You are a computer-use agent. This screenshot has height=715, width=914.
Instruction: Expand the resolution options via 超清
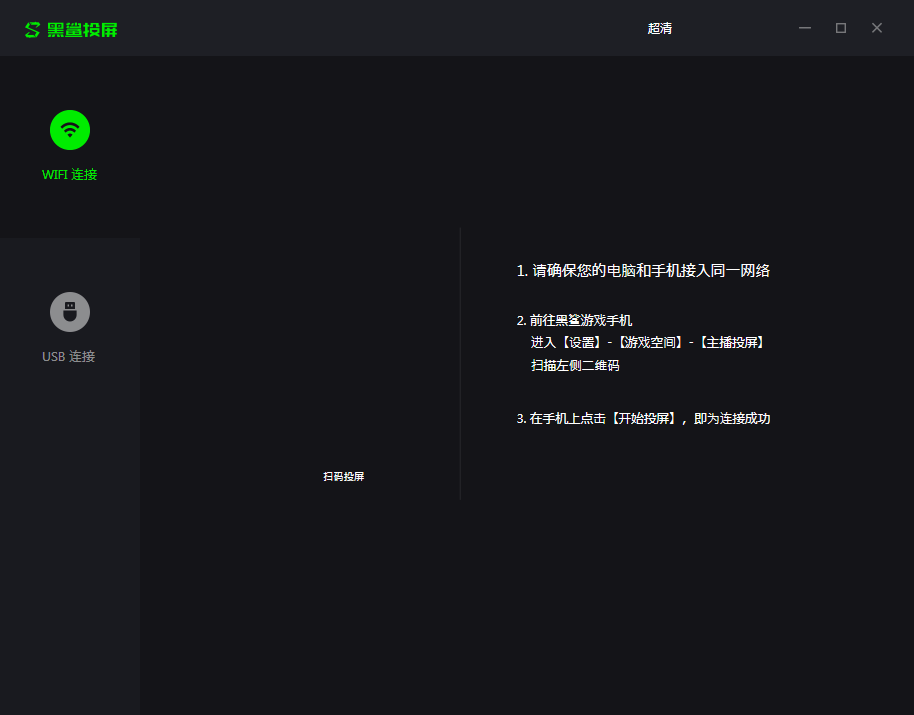tap(660, 28)
